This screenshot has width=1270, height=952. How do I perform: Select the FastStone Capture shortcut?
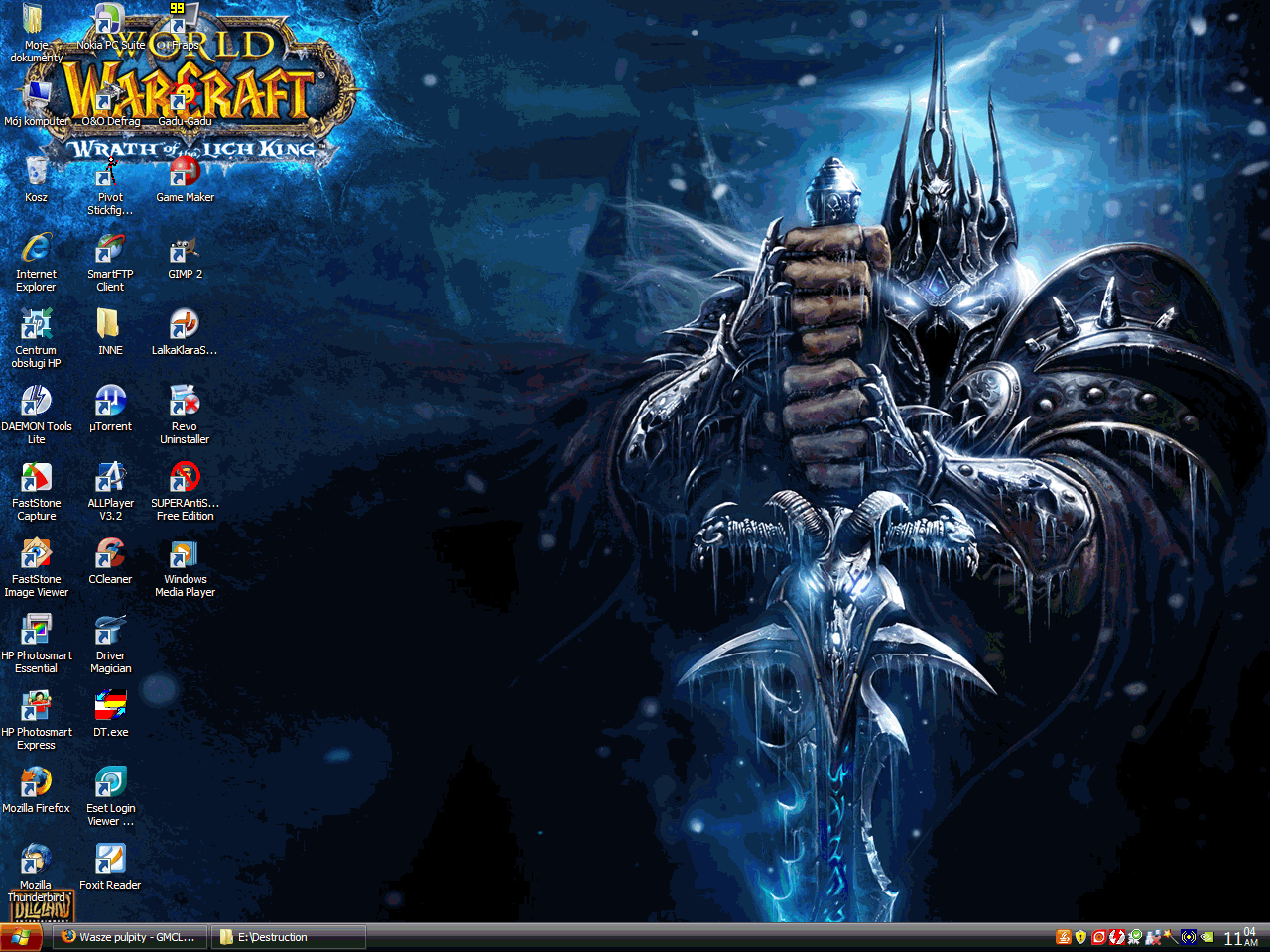[x=36, y=478]
